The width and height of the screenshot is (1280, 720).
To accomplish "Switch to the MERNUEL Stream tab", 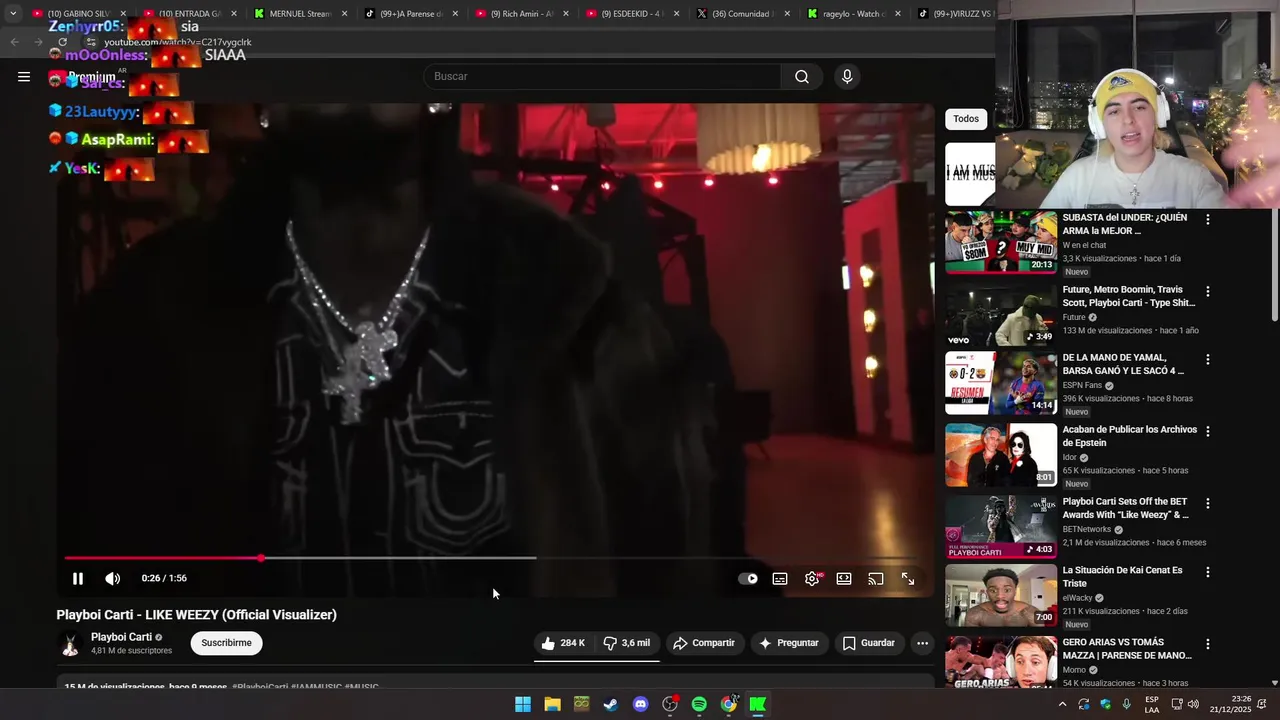I will coord(300,14).
